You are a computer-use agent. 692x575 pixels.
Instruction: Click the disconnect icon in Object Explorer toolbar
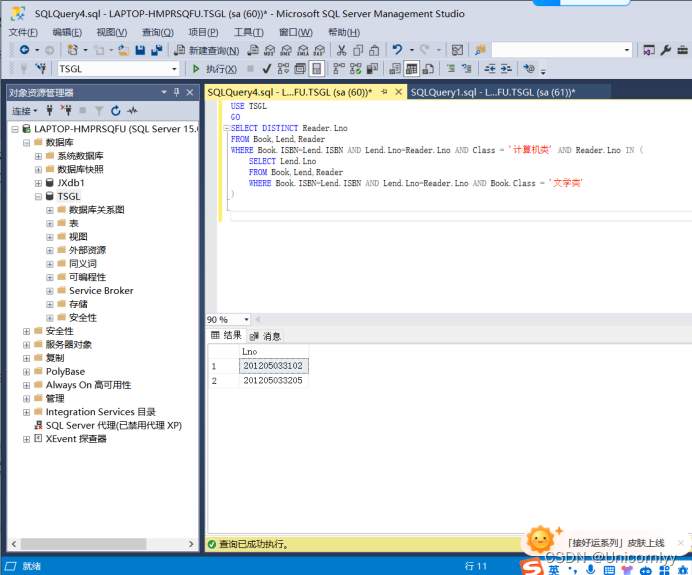(66, 110)
